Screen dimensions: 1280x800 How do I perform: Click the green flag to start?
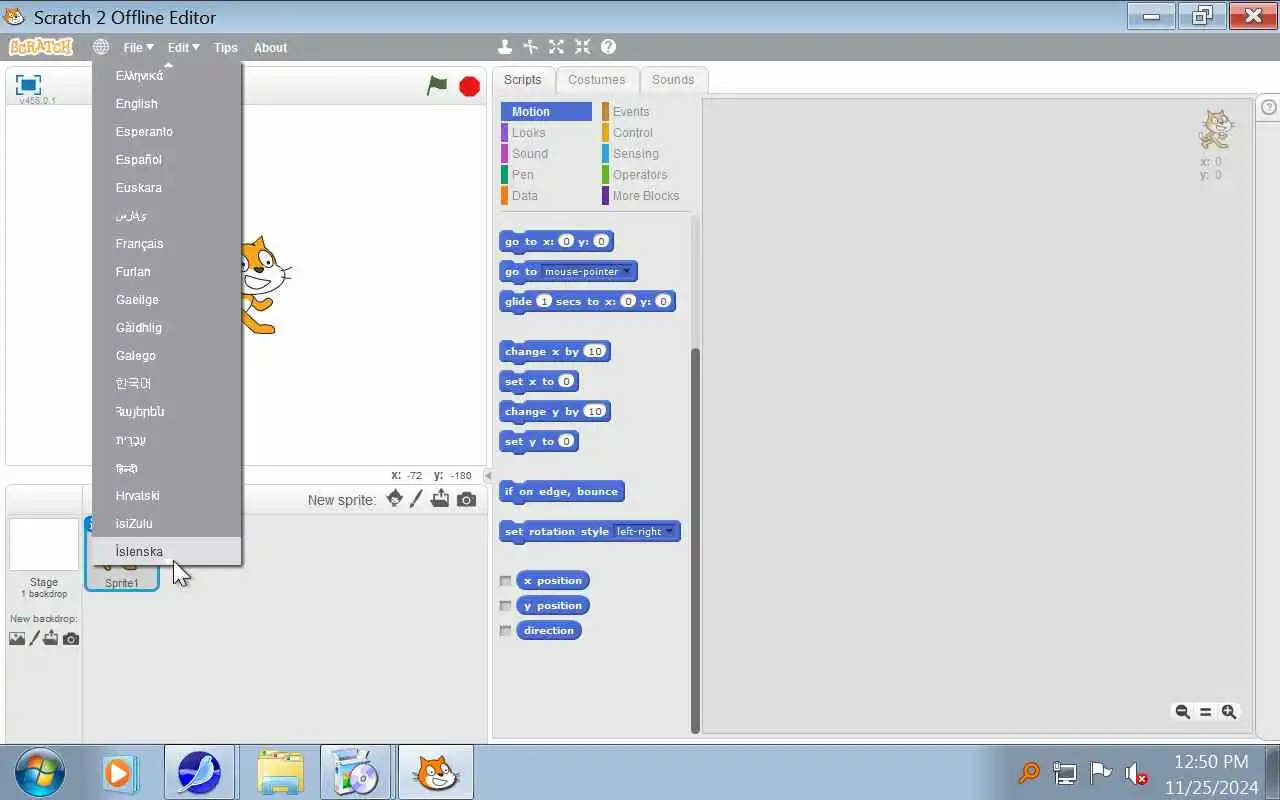[x=437, y=86]
